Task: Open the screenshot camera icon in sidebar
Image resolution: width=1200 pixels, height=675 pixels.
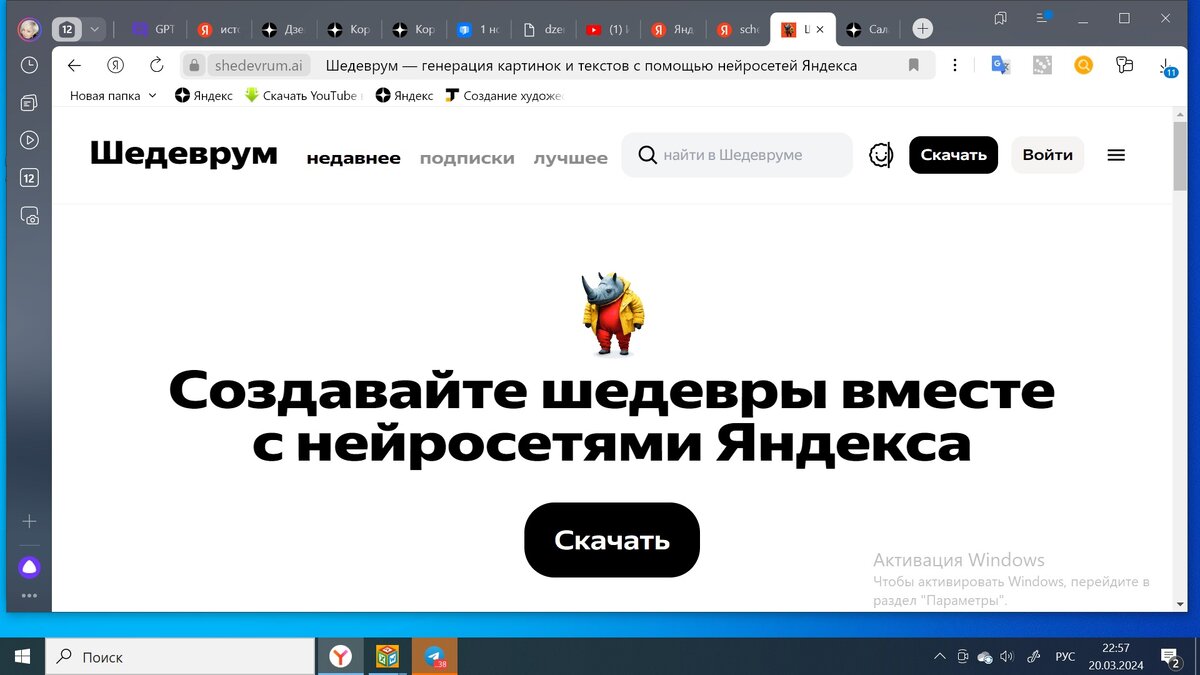Action: click(x=29, y=216)
